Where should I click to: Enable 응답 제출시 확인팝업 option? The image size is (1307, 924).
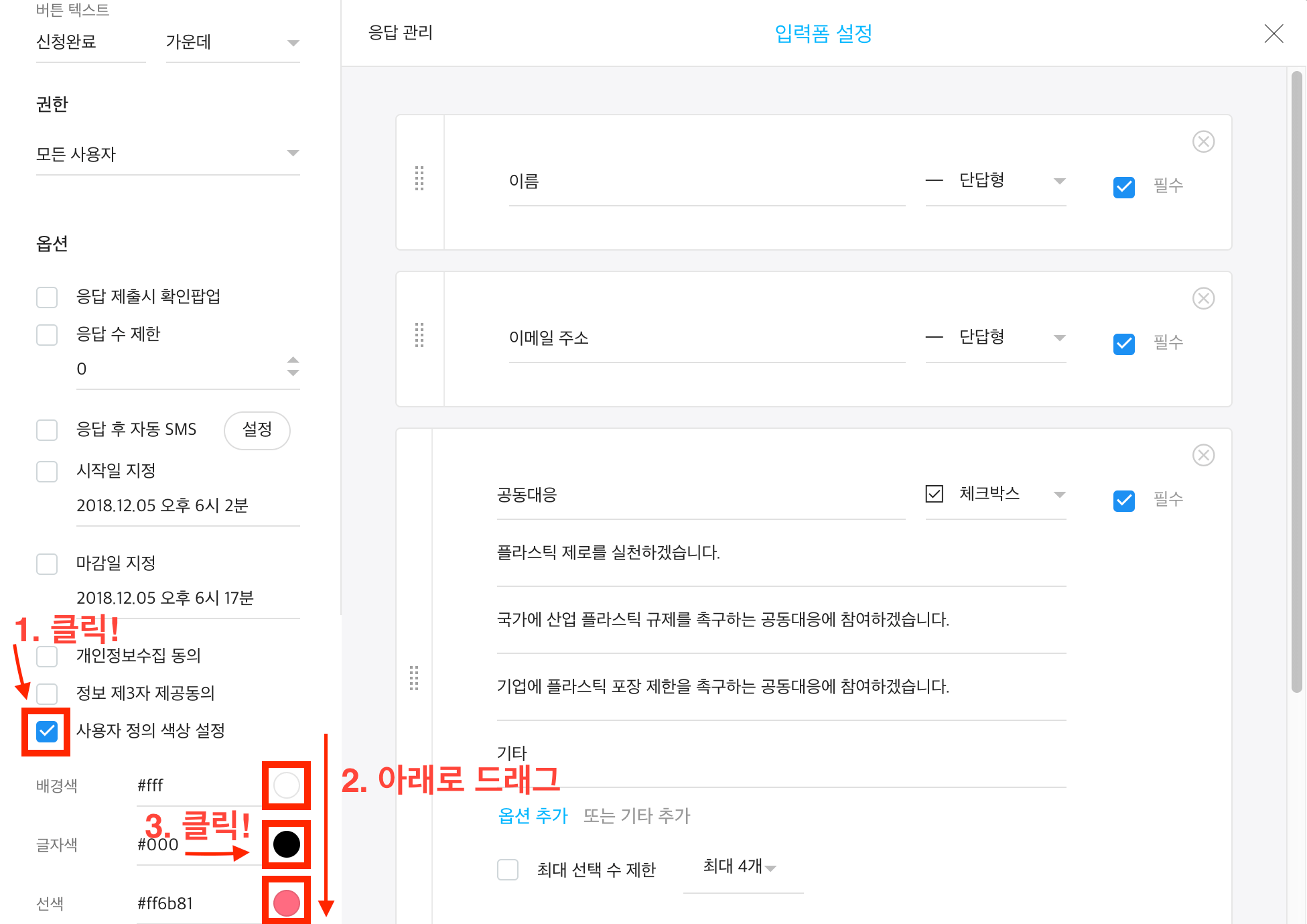[47, 297]
